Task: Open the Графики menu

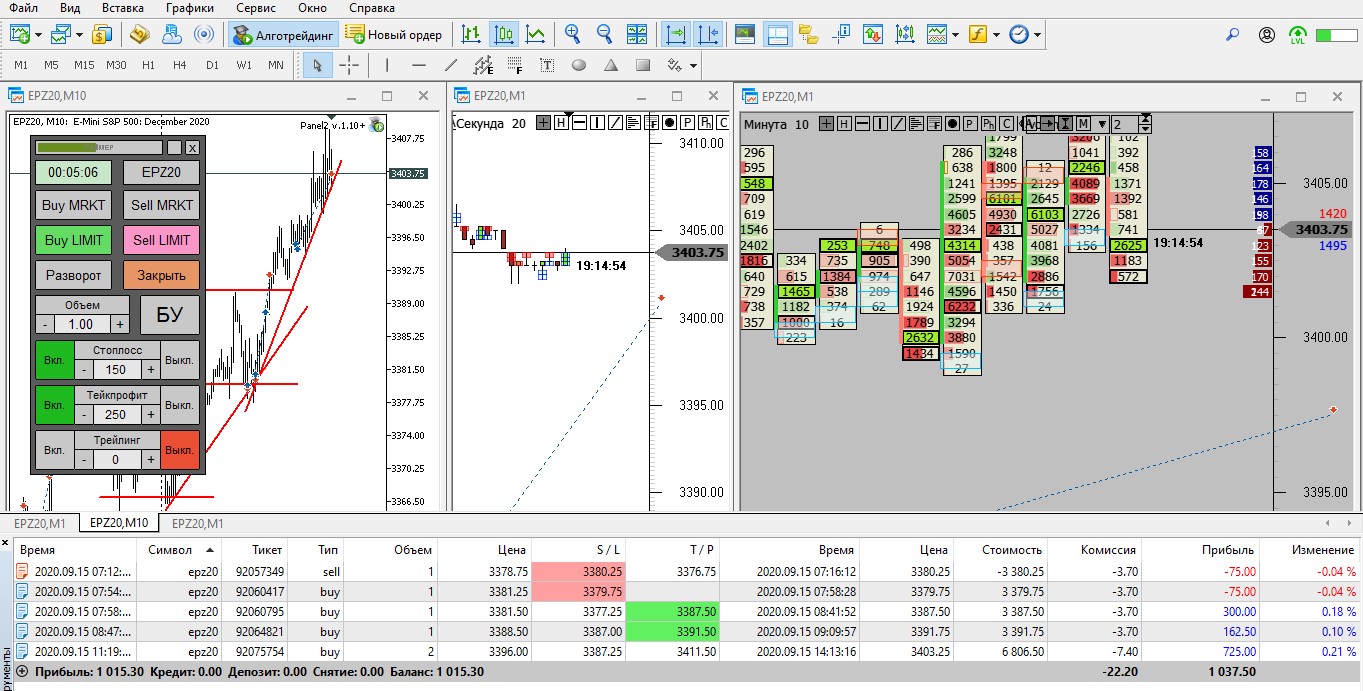Action: coord(190,8)
